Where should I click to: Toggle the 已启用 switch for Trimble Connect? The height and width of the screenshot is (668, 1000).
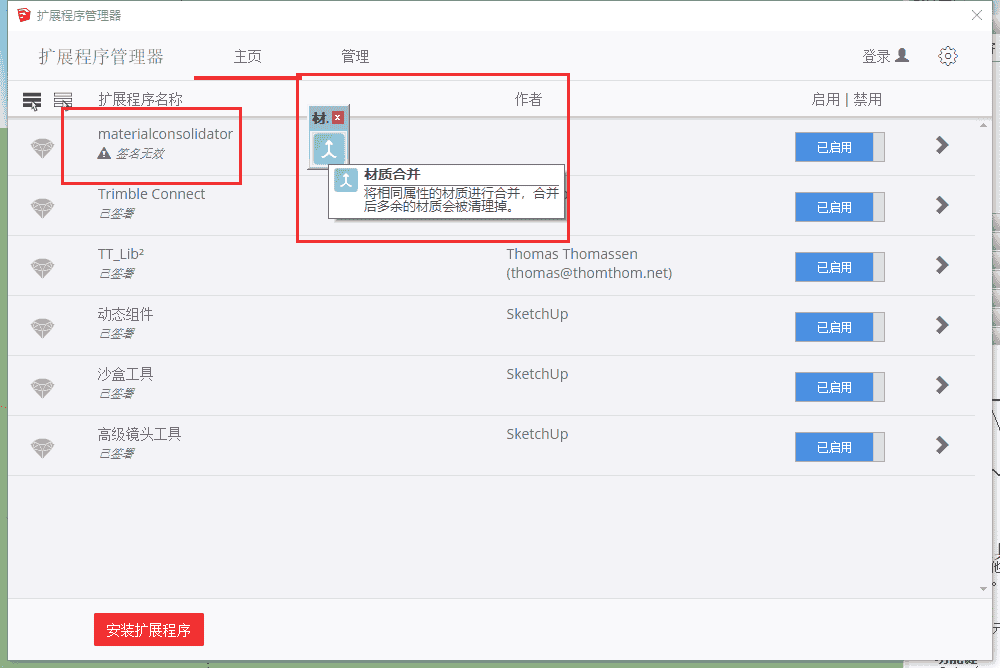(839, 207)
